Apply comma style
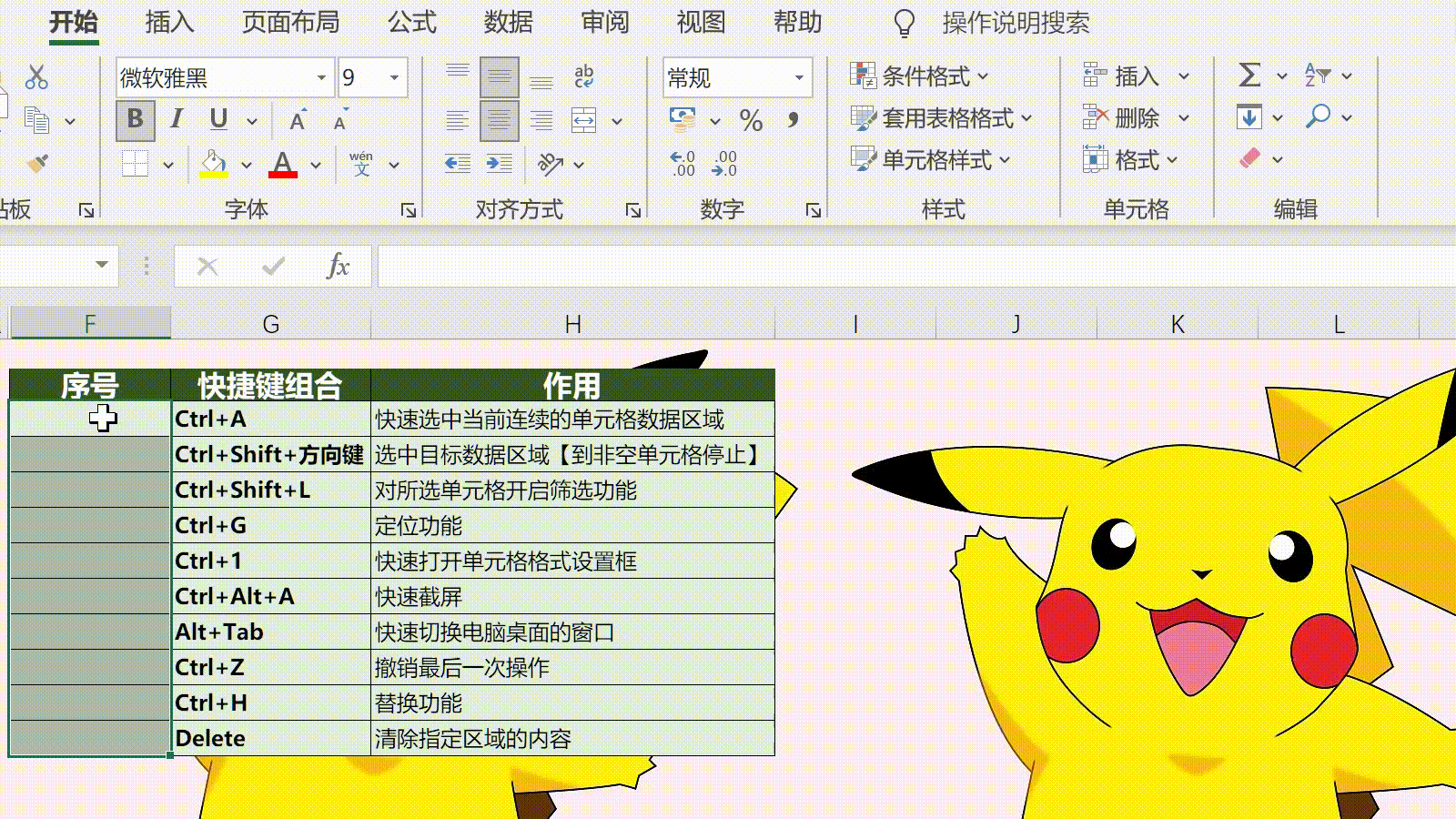 click(794, 120)
